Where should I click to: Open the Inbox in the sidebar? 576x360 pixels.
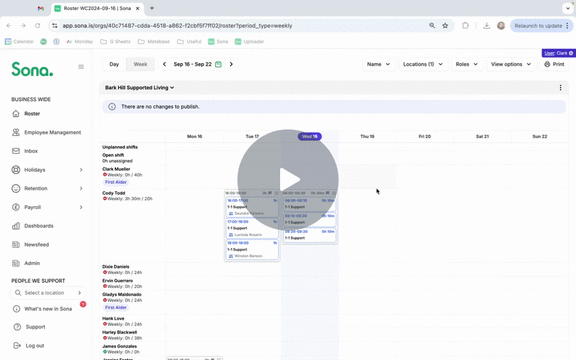(x=31, y=151)
